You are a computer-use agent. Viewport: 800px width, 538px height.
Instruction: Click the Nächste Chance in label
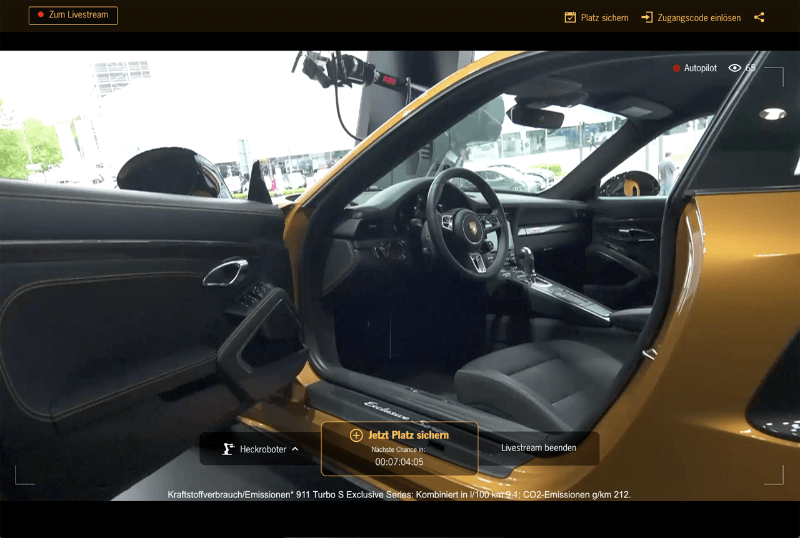pos(398,450)
